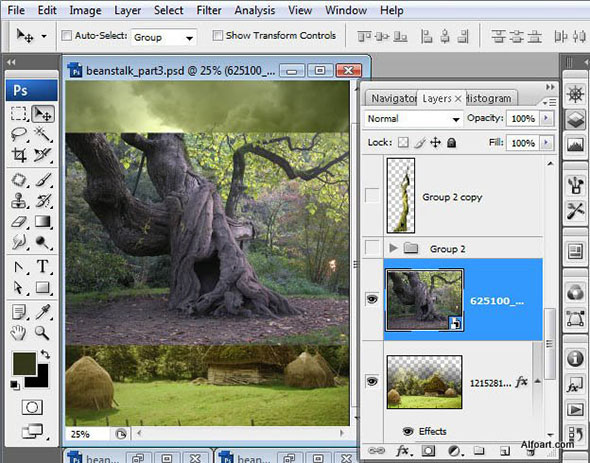
Task: Check Show Transform Controls
Action: (217, 36)
